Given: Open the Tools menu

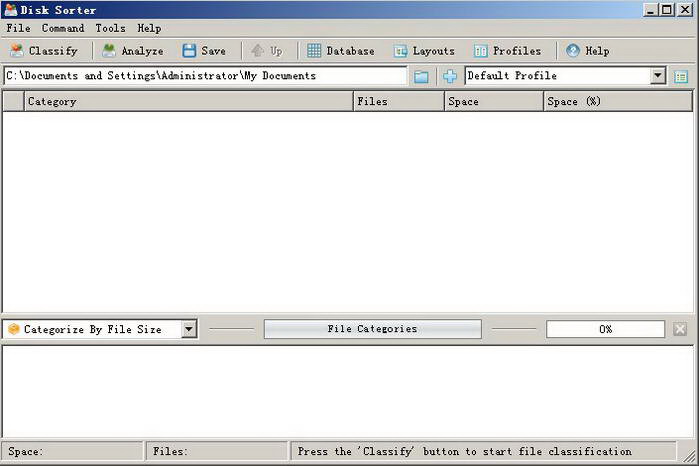Looking at the screenshot, I should (x=110, y=28).
